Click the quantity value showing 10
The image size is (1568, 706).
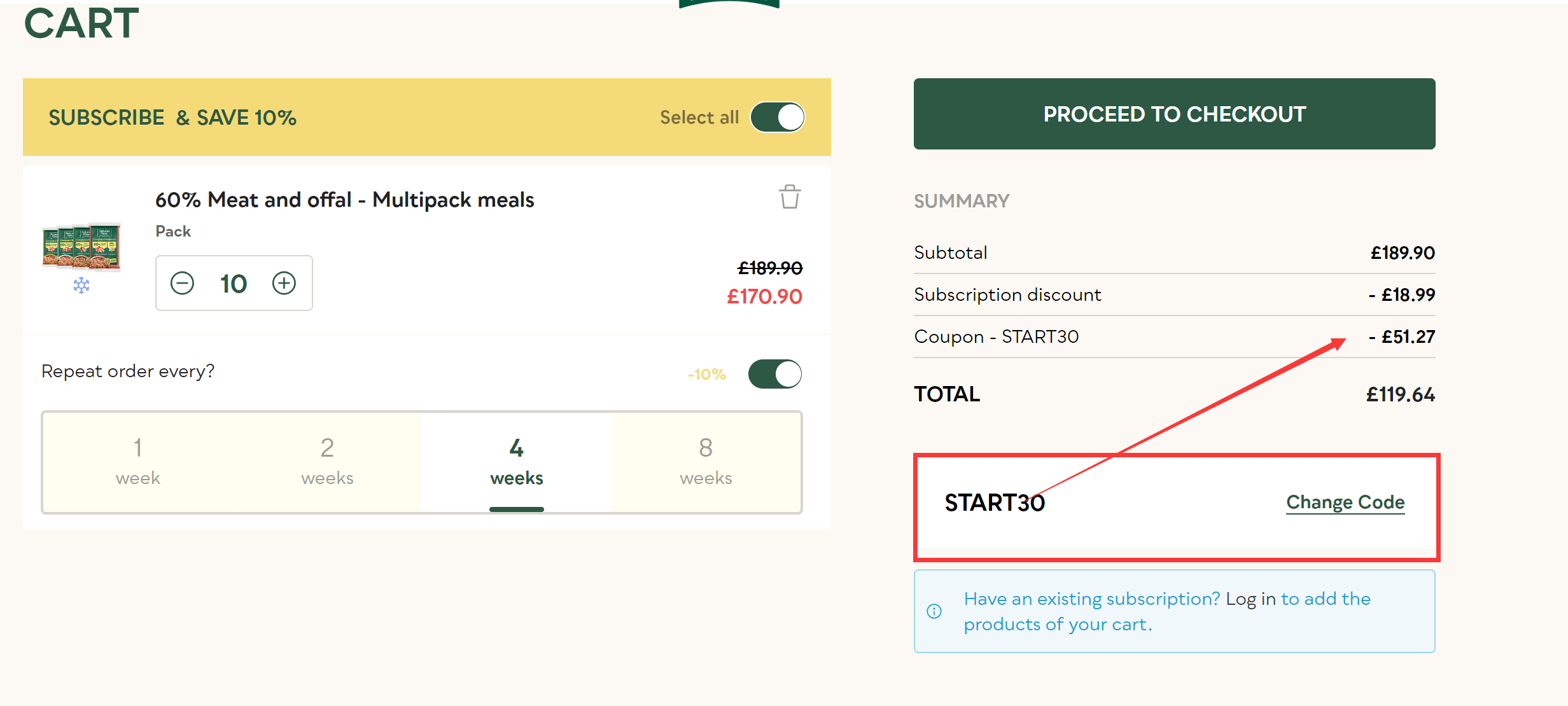click(x=233, y=284)
